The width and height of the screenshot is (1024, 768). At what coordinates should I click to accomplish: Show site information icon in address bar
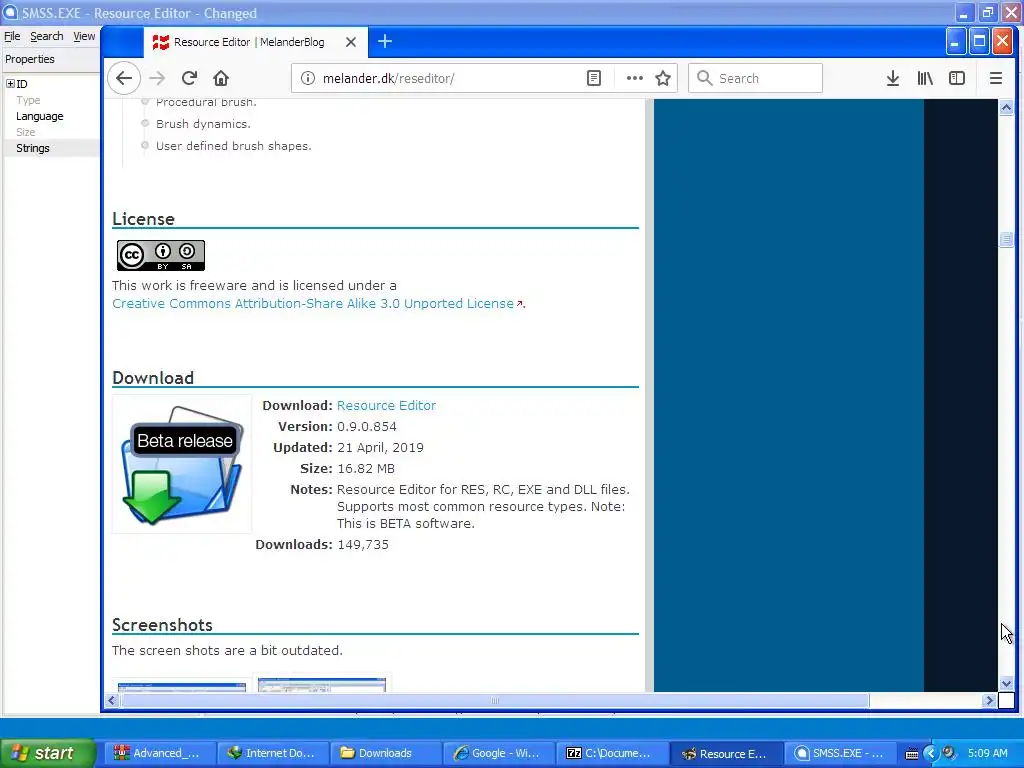pos(307,78)
